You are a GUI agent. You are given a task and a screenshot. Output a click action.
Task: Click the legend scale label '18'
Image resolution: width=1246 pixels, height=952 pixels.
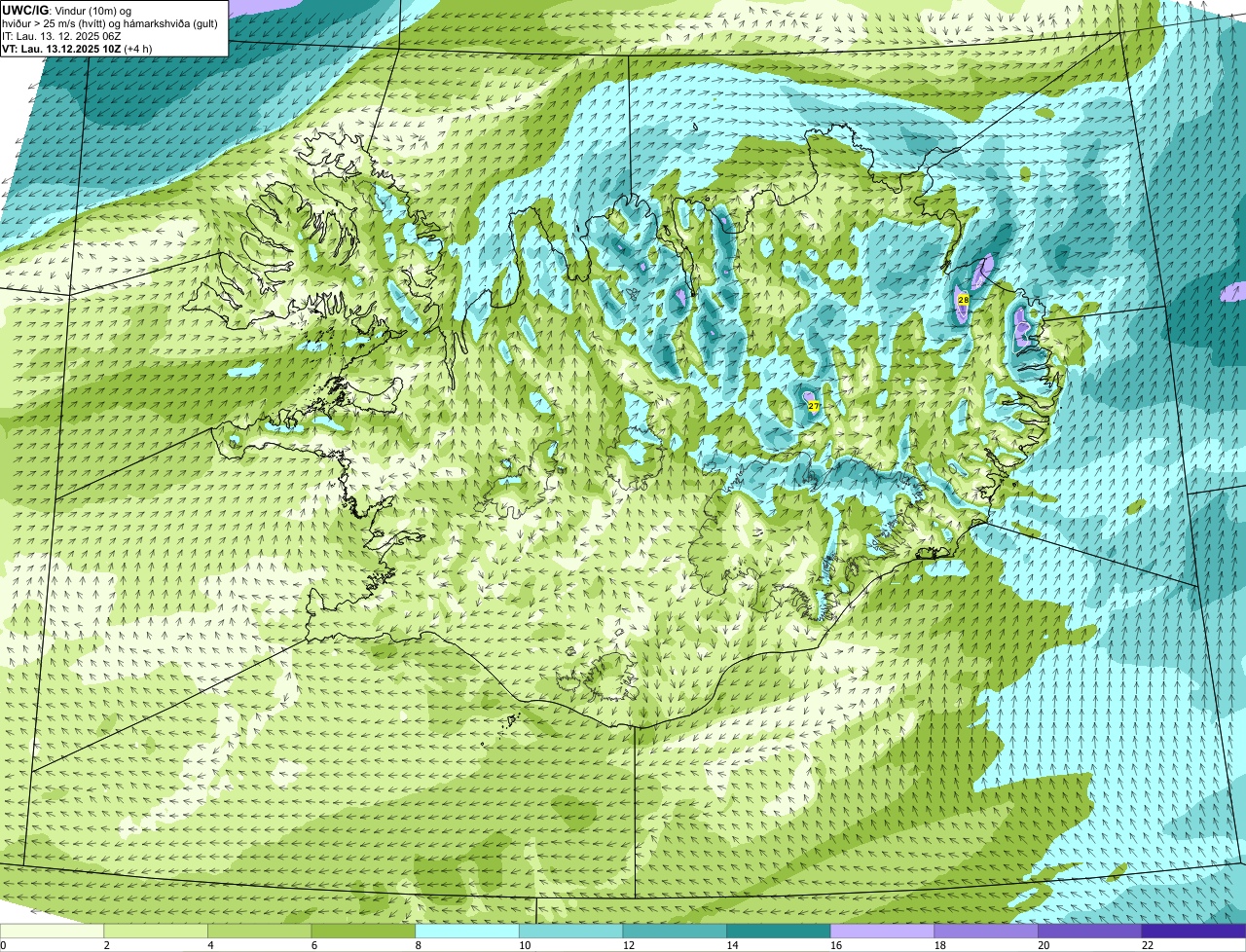pos(940,945)
